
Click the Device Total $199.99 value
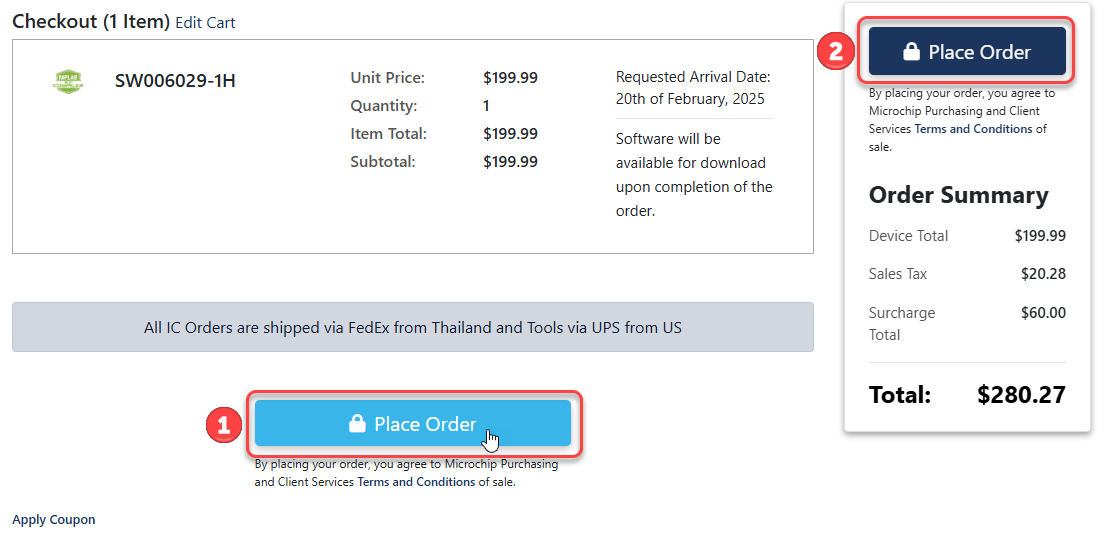point(1040,236)
